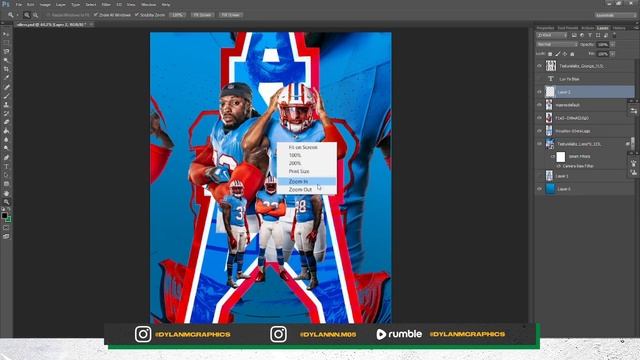Toggle Zoom All Windows checkbox

(x=96, y=15)
